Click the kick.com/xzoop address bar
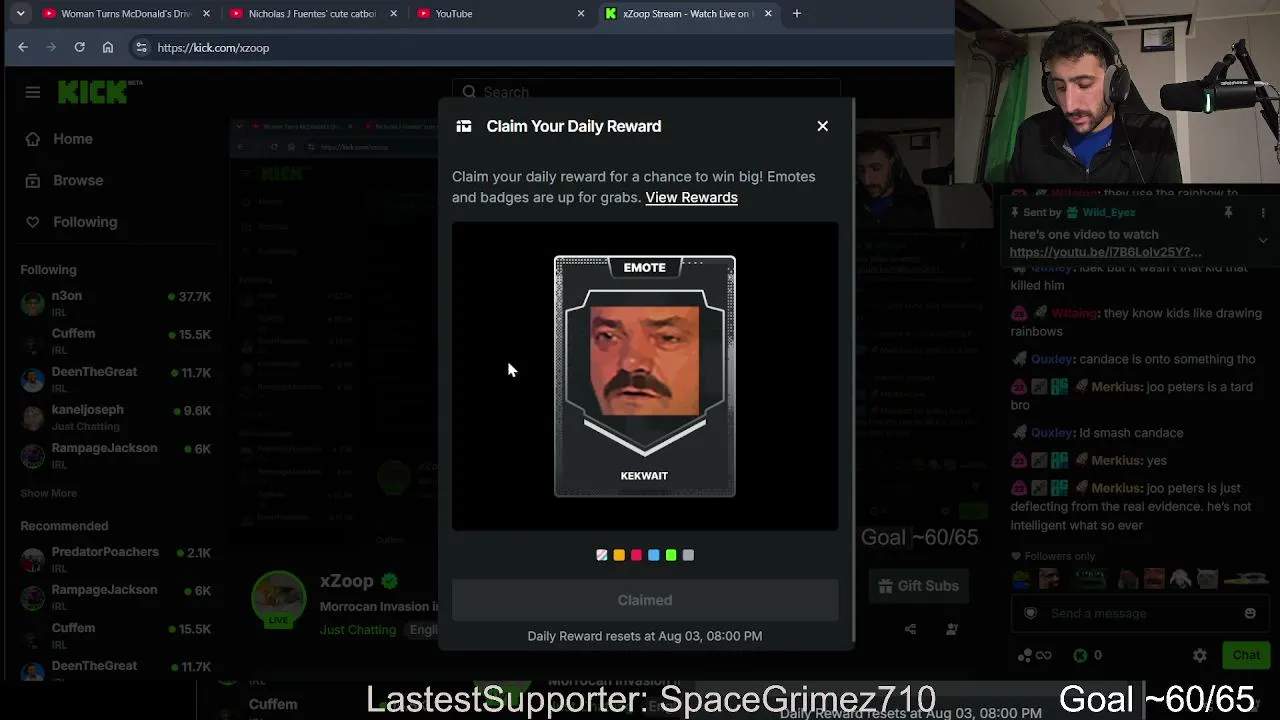 click(x=540, y=47)
